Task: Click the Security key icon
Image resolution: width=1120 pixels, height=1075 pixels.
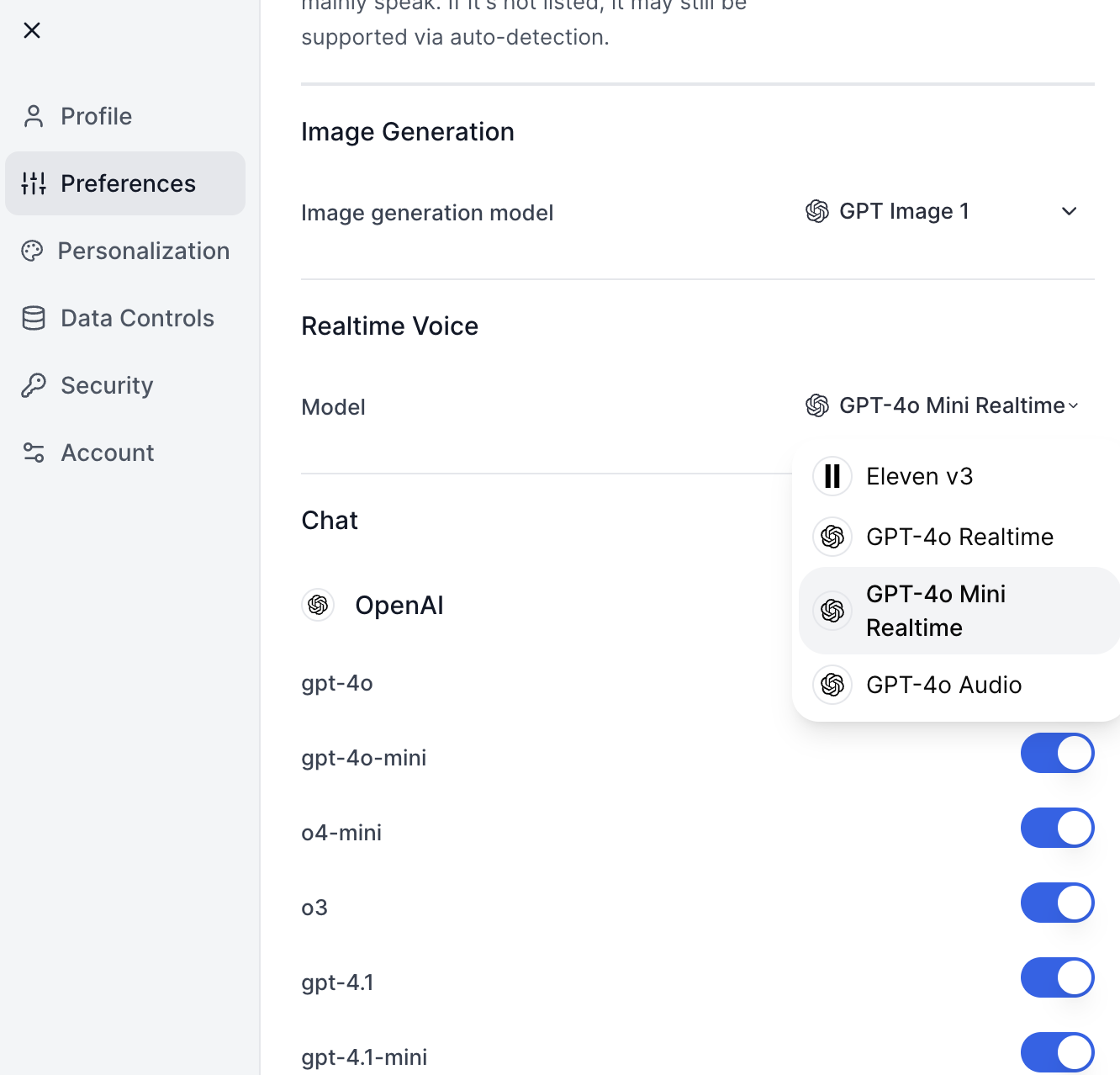Action: [34, 385]
